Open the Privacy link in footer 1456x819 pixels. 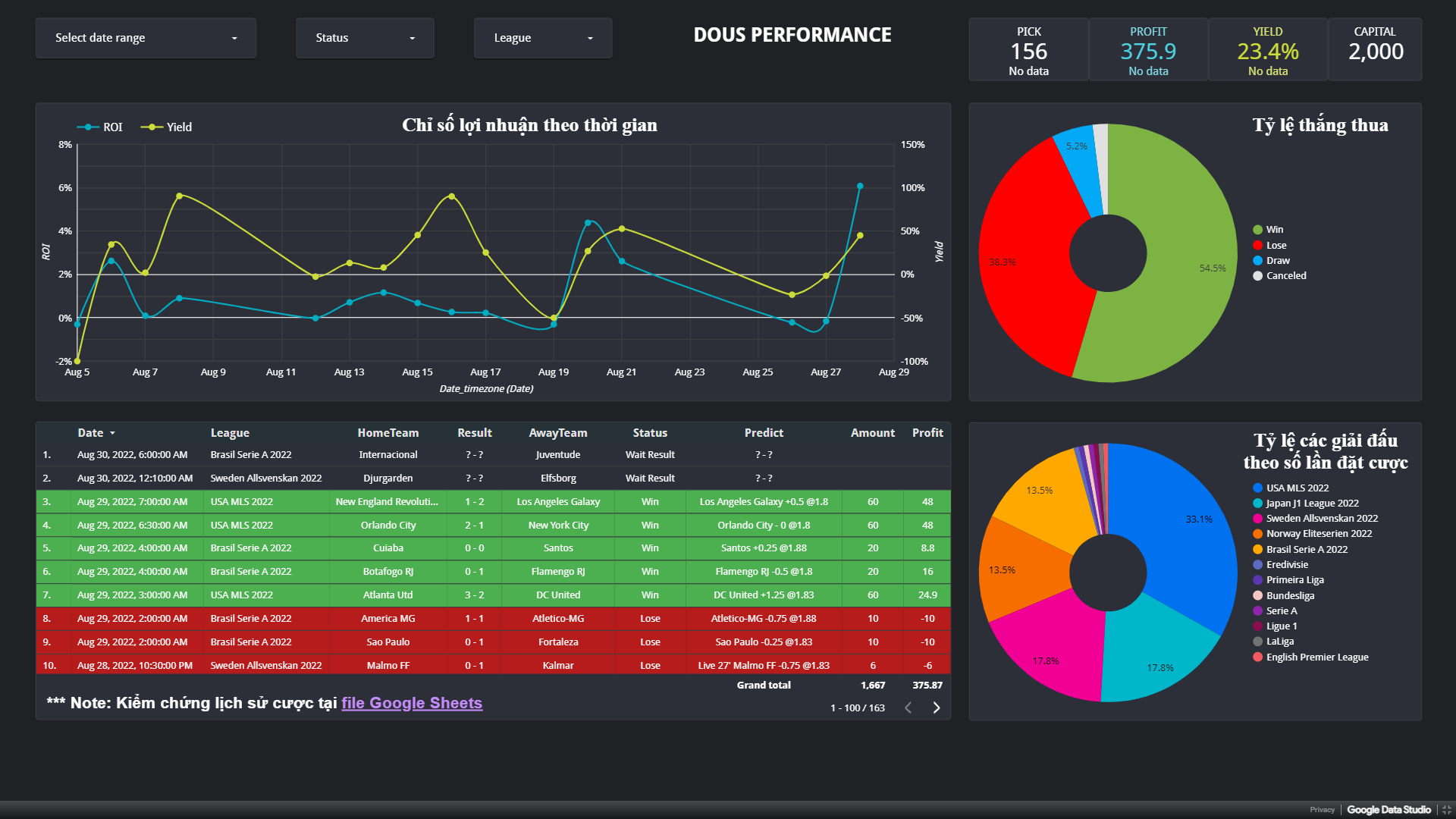1322,810
